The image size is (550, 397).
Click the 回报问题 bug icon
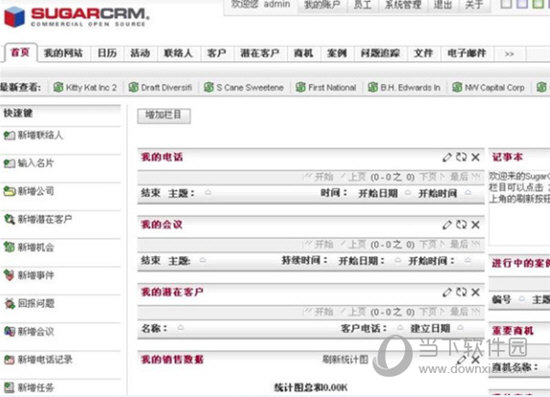tap(9, 304)
